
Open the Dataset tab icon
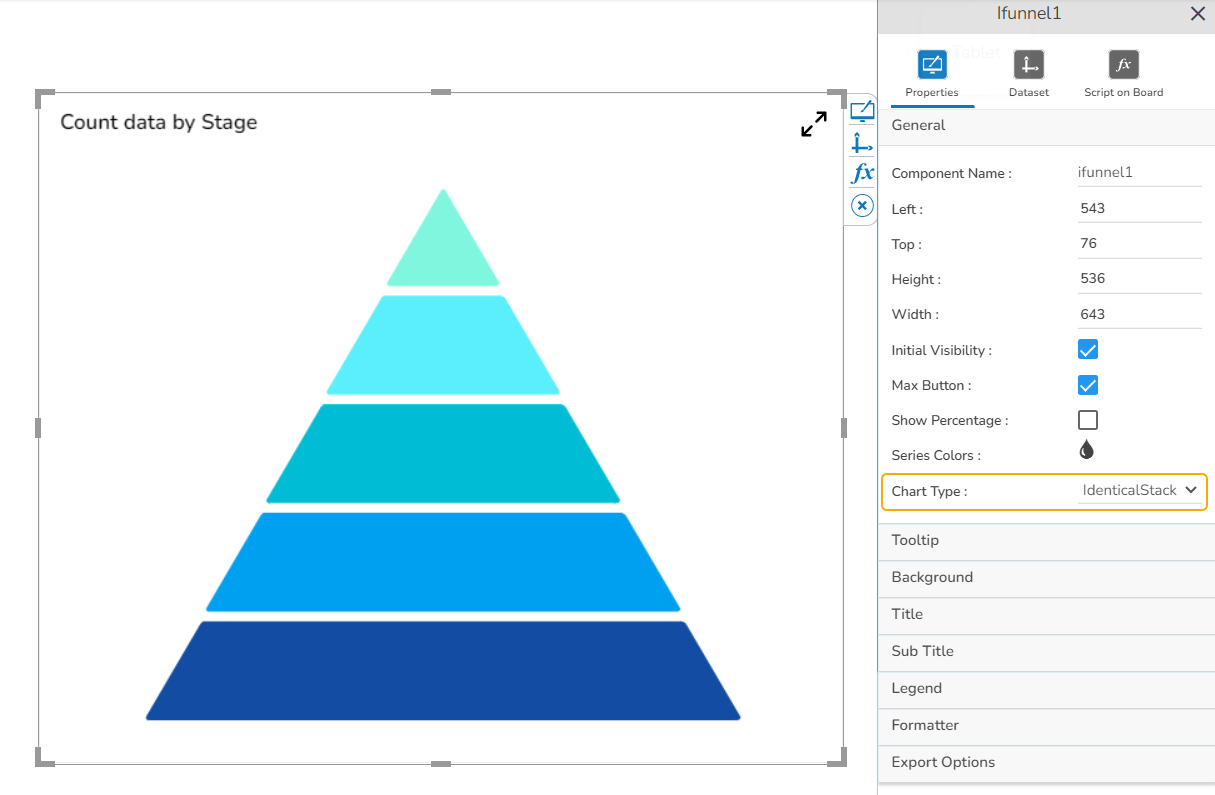pyautogui.click(x=1029, y=65)
